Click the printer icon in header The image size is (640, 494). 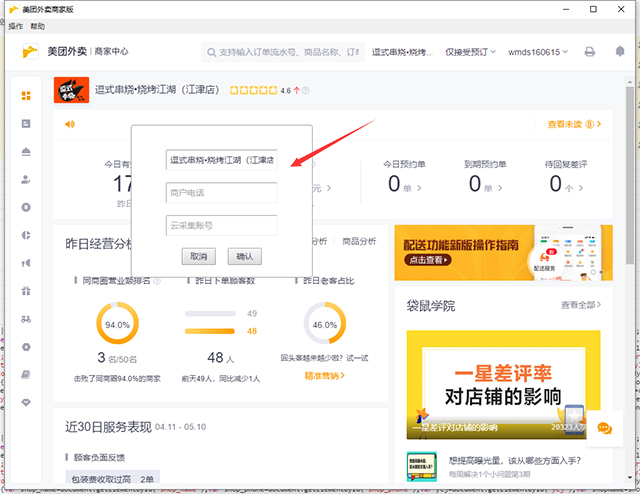click(x=590, y=52)
